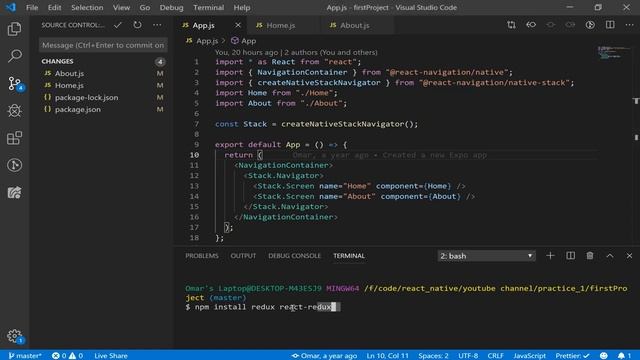This screenshot has height=360, width=640.
Task: Open the Search view in activity bar
Action: coord(14,56)
